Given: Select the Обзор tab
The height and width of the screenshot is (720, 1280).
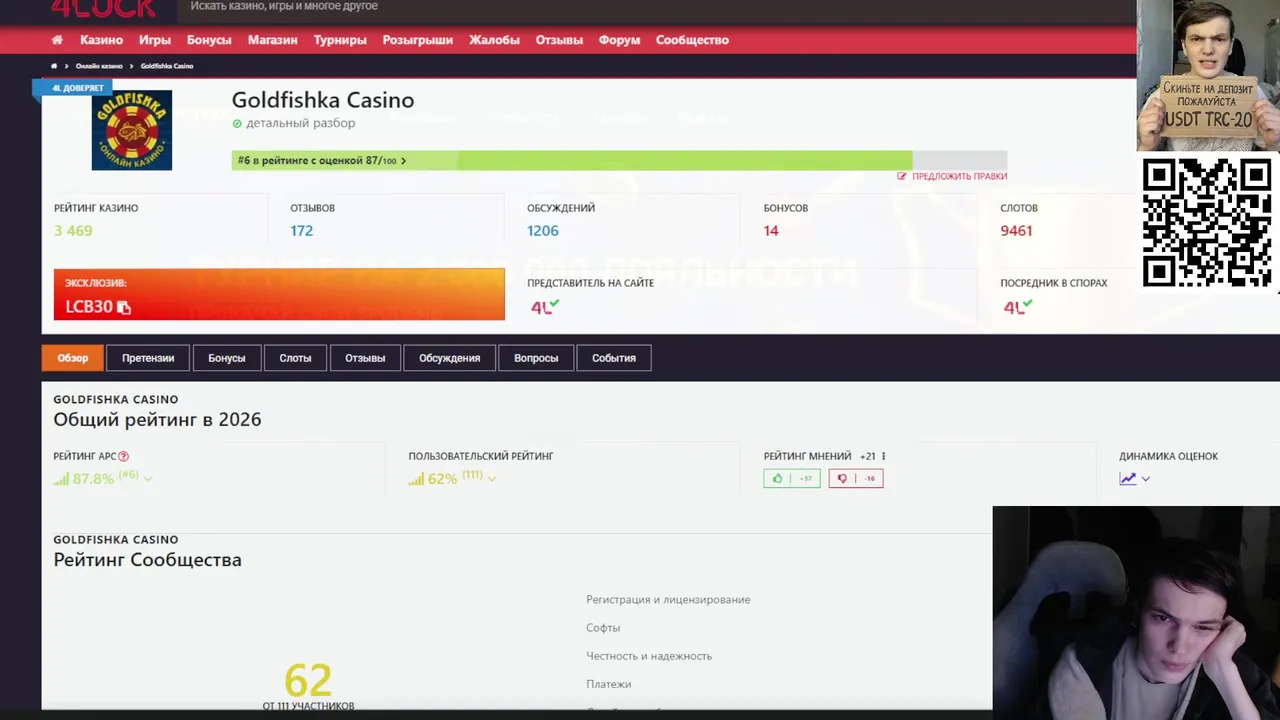Looking at the screenshot, I should point(72,358).
